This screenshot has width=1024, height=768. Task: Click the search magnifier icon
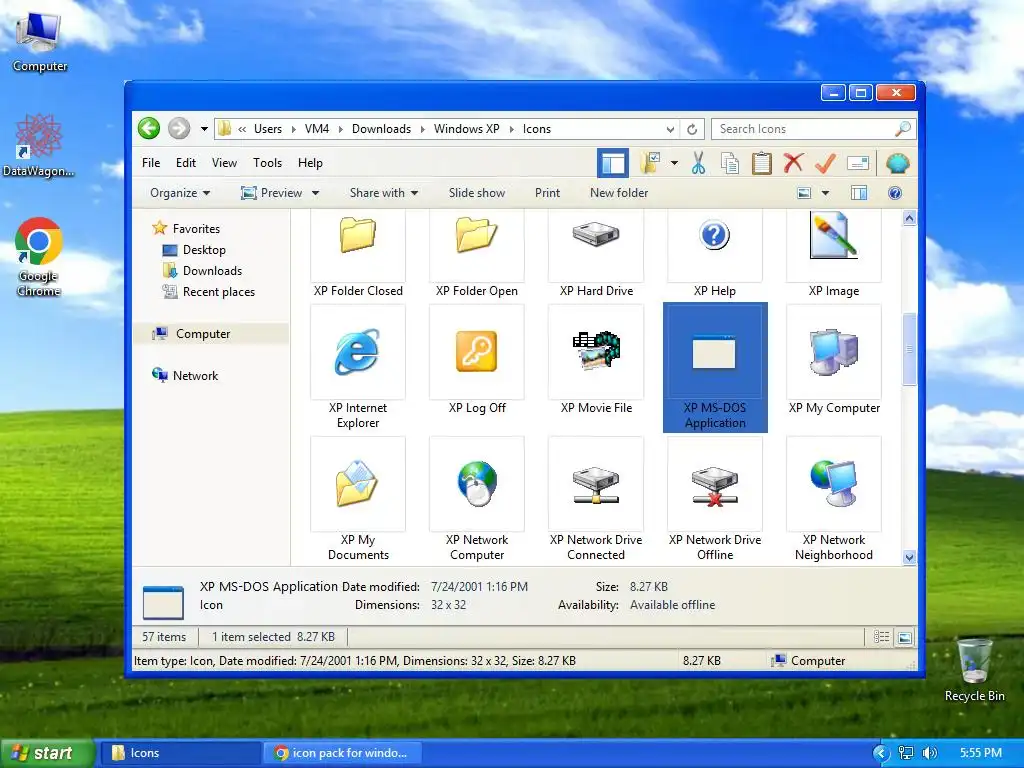[x=903, y=129]
